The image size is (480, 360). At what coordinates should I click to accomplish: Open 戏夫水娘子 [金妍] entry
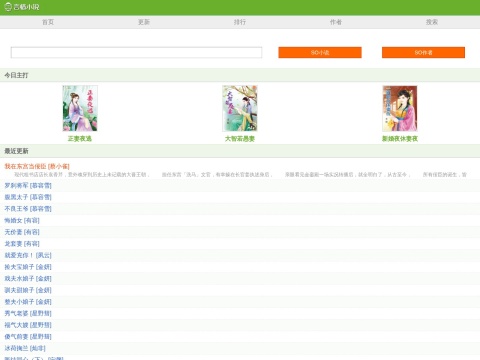[28, 279]
